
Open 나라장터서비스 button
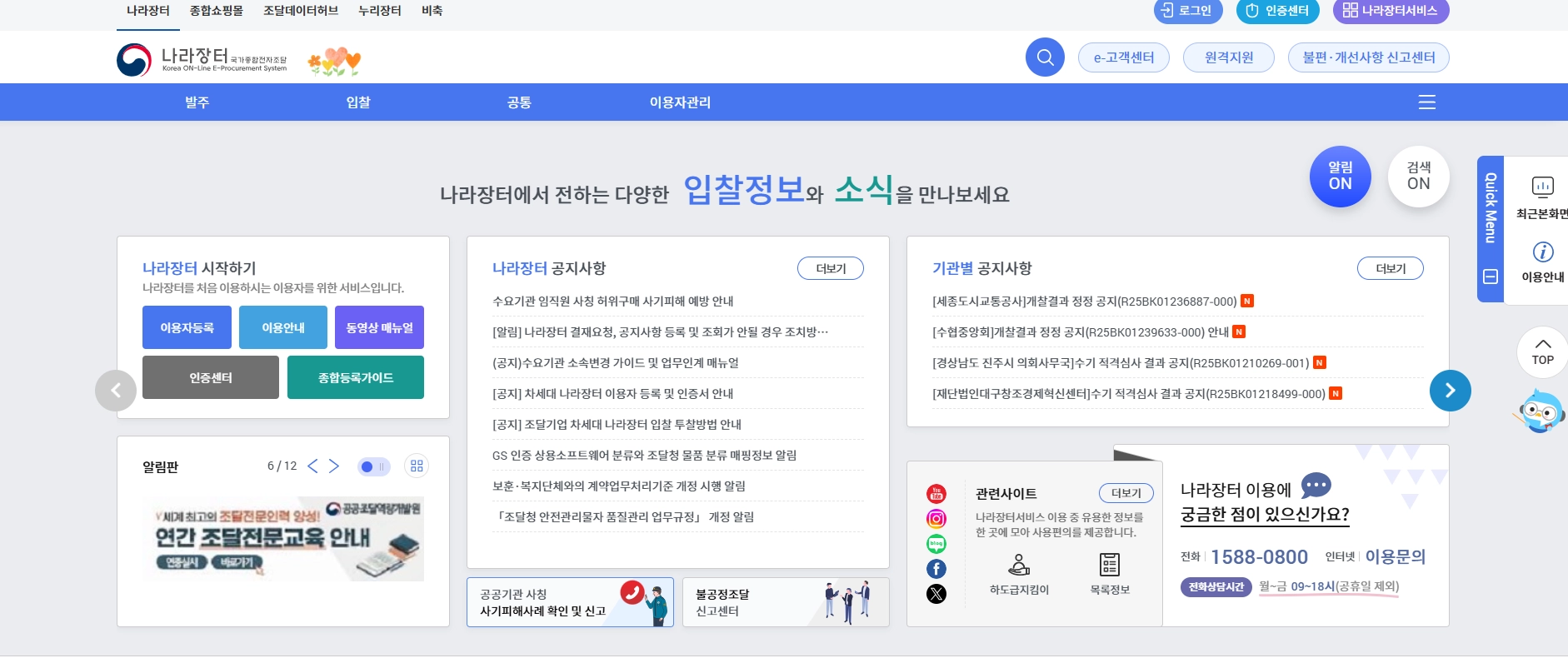tap(1391, 11)
